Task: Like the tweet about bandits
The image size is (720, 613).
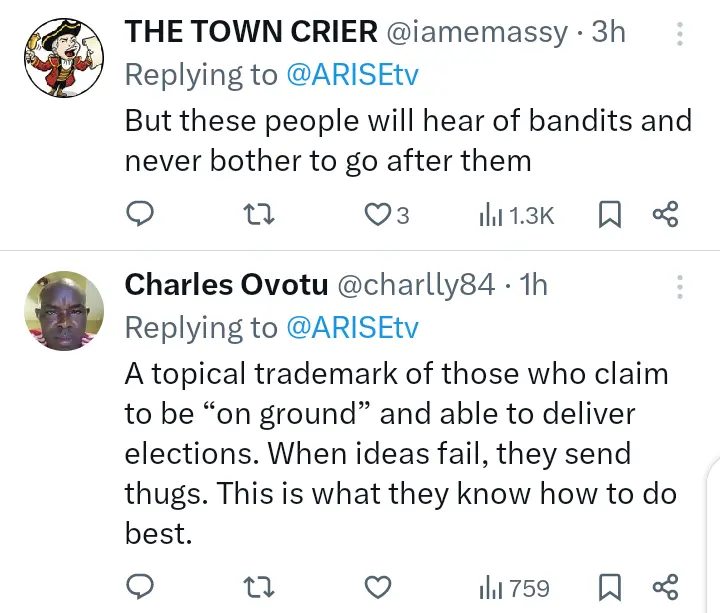Action: pos(376,214)
